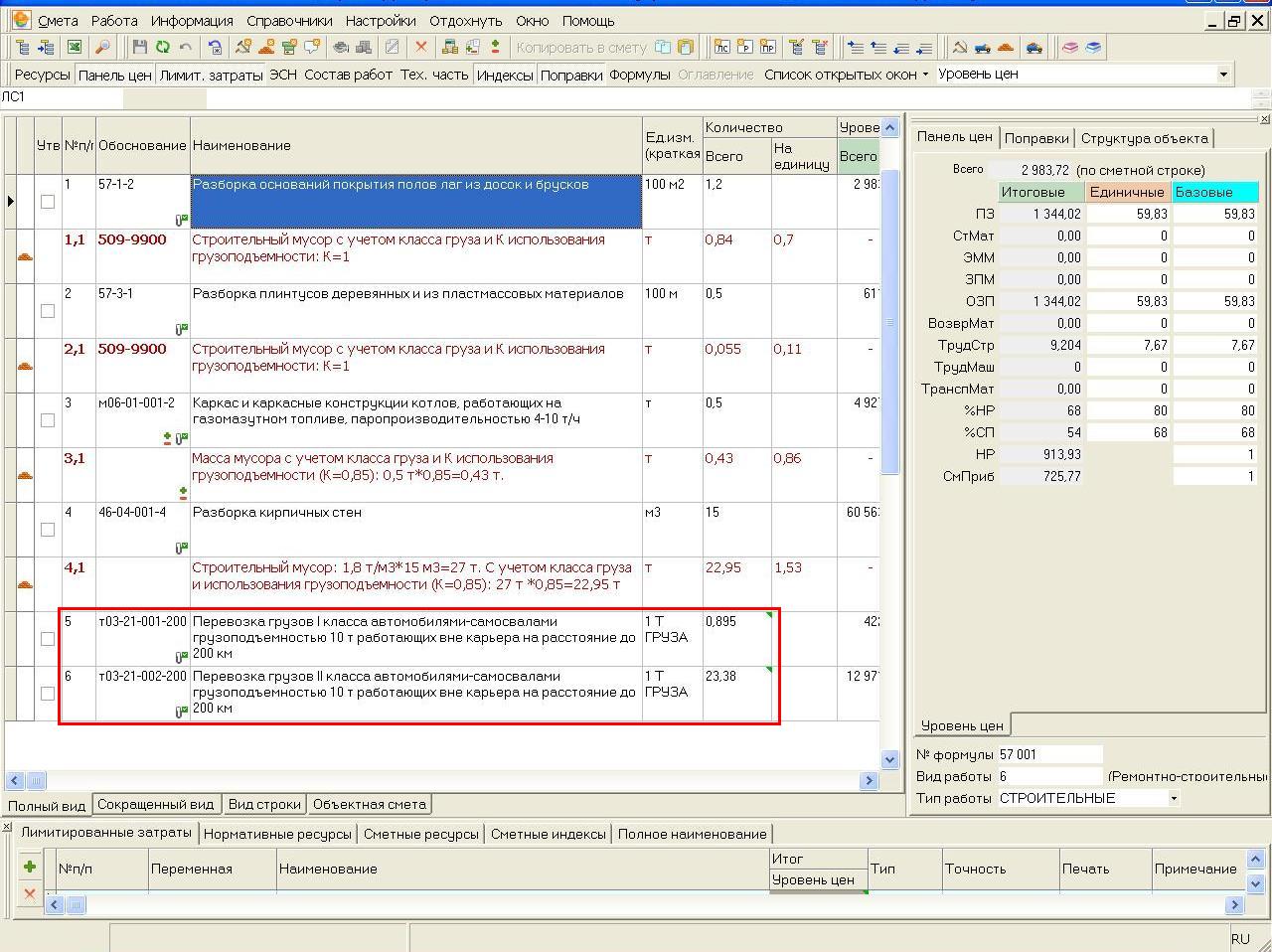
Task: Click the undo arrow icon
Action: [186, 47]
